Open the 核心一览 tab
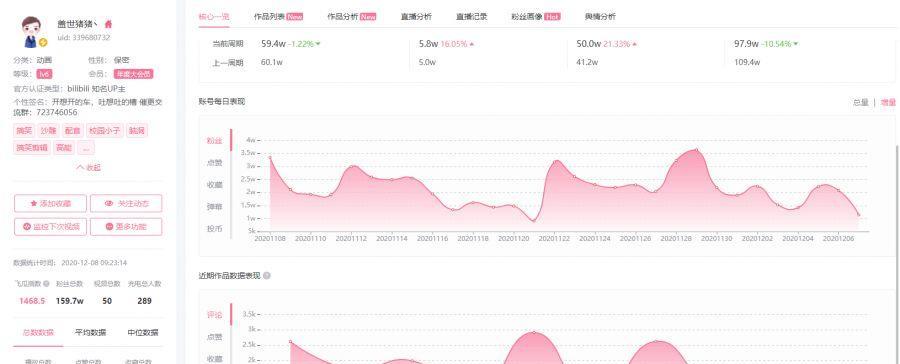900x364 pixels. 214,17
